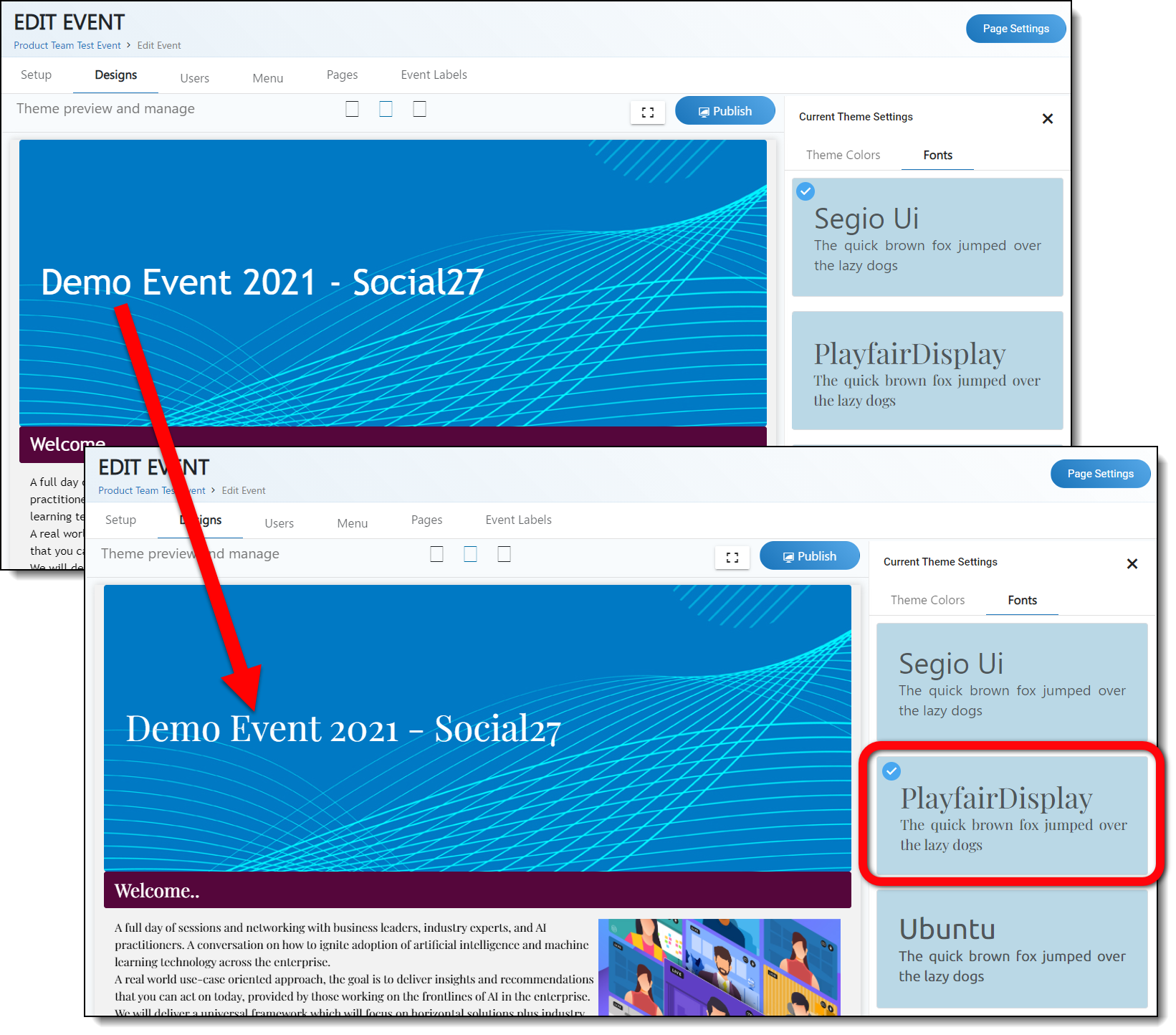Click the blue checkmark on the upper Segio Ui card
Image resolution: width=1176 pixels, height=1035 pixels.
pos(805,191)
